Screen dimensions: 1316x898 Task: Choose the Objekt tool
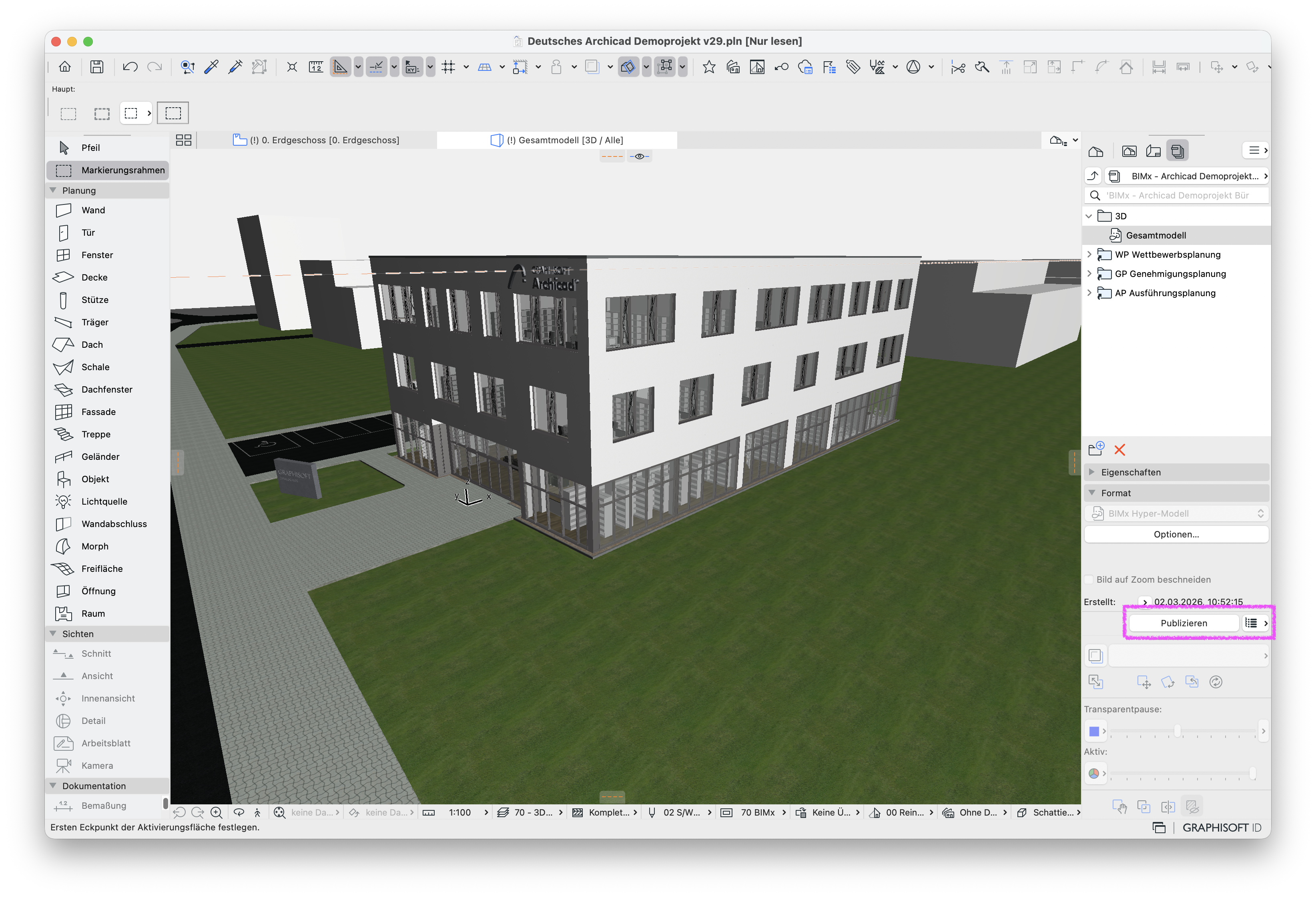pyautogui.click(x=107, y=479)
